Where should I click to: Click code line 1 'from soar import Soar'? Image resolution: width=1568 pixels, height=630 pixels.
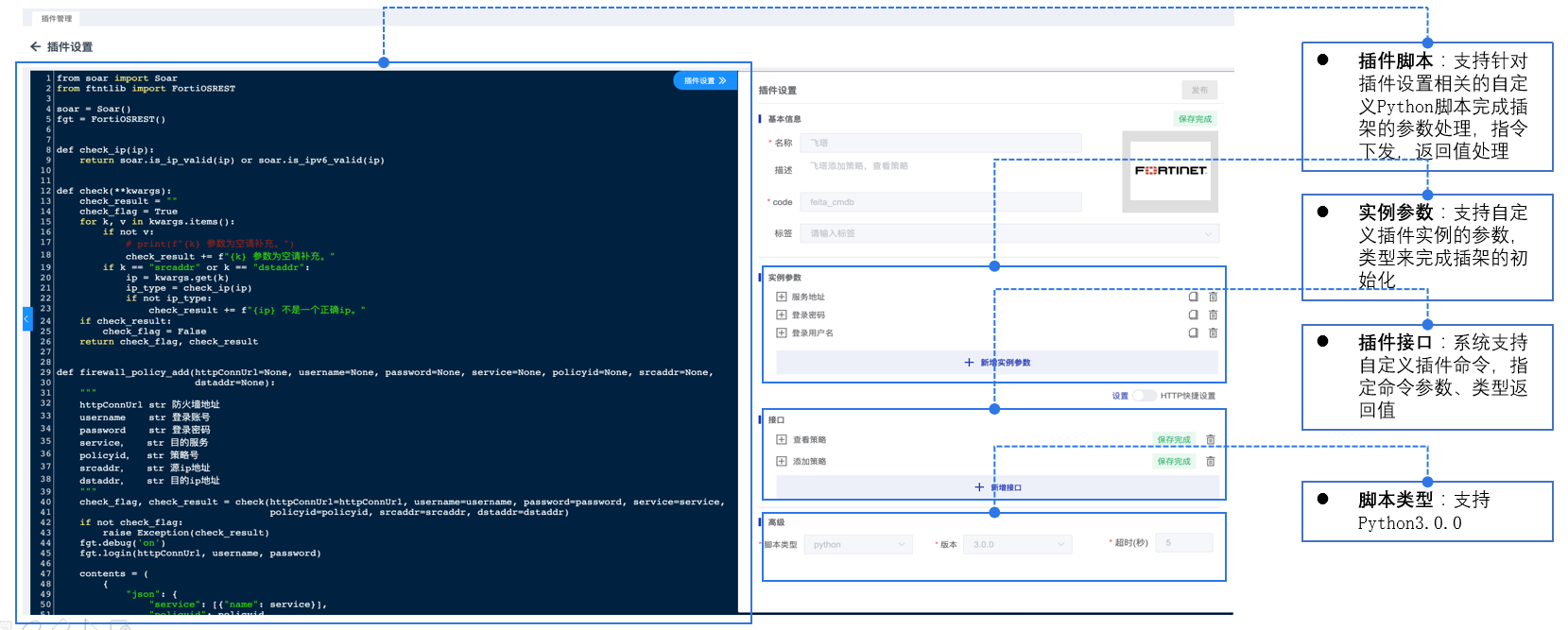[x=117, y=78]
